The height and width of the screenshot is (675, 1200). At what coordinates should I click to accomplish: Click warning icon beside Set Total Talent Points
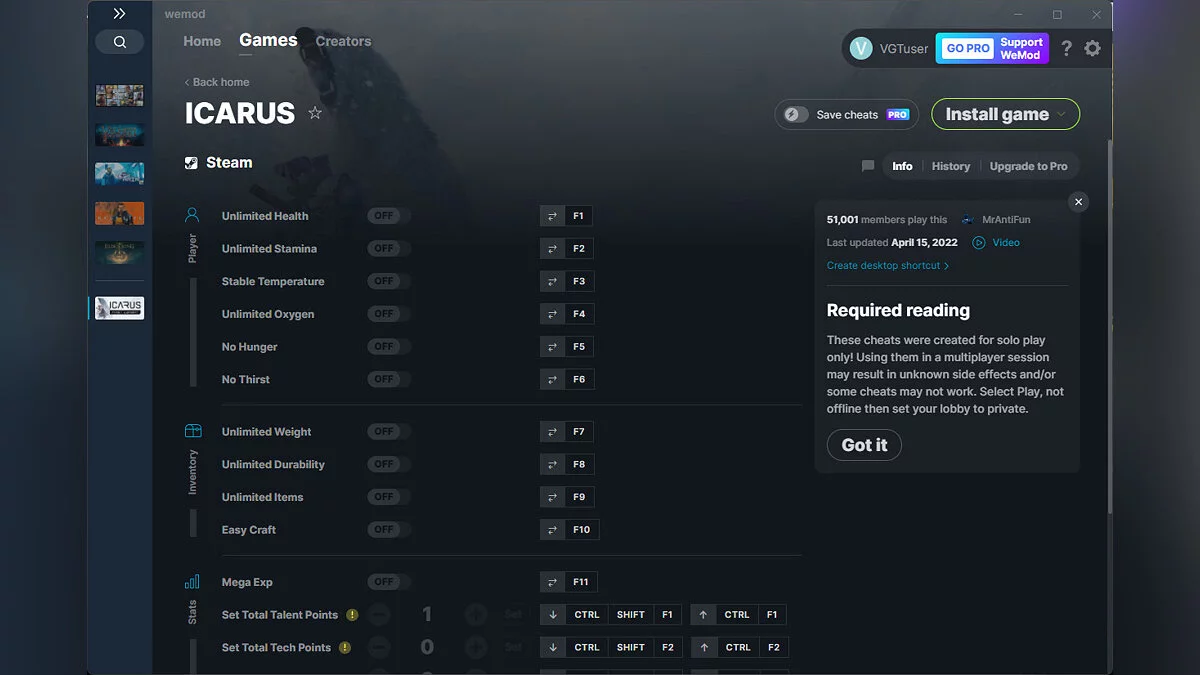coord(352,615)
